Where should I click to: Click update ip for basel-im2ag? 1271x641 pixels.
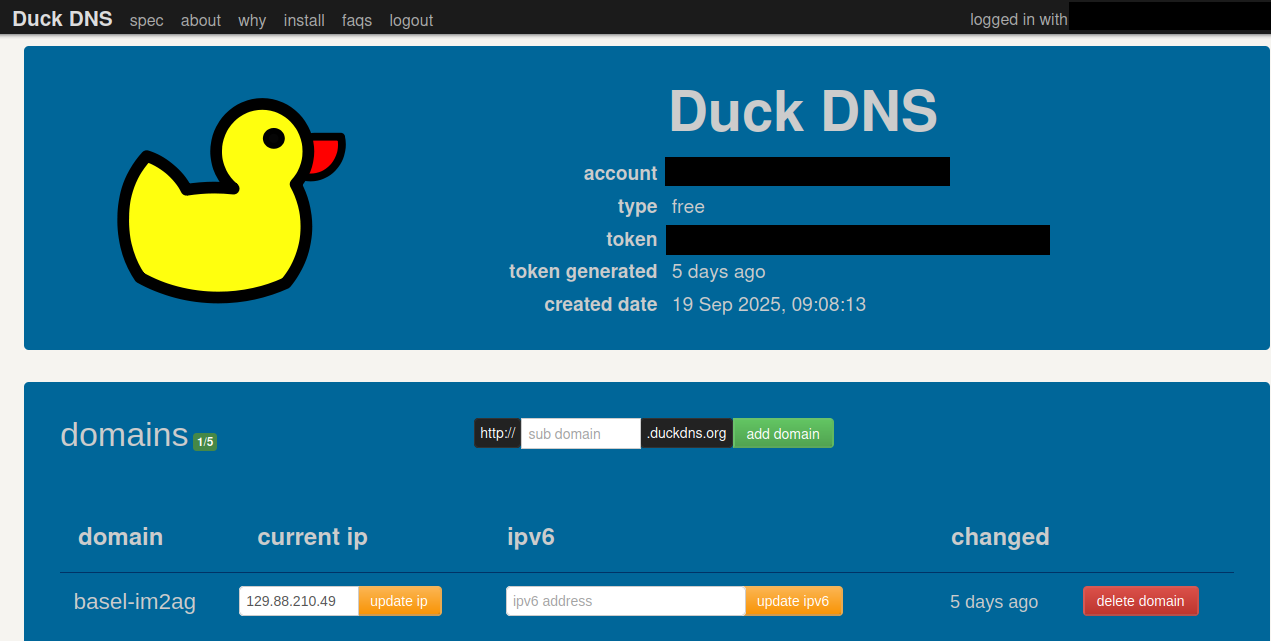[x=399, y=601]
